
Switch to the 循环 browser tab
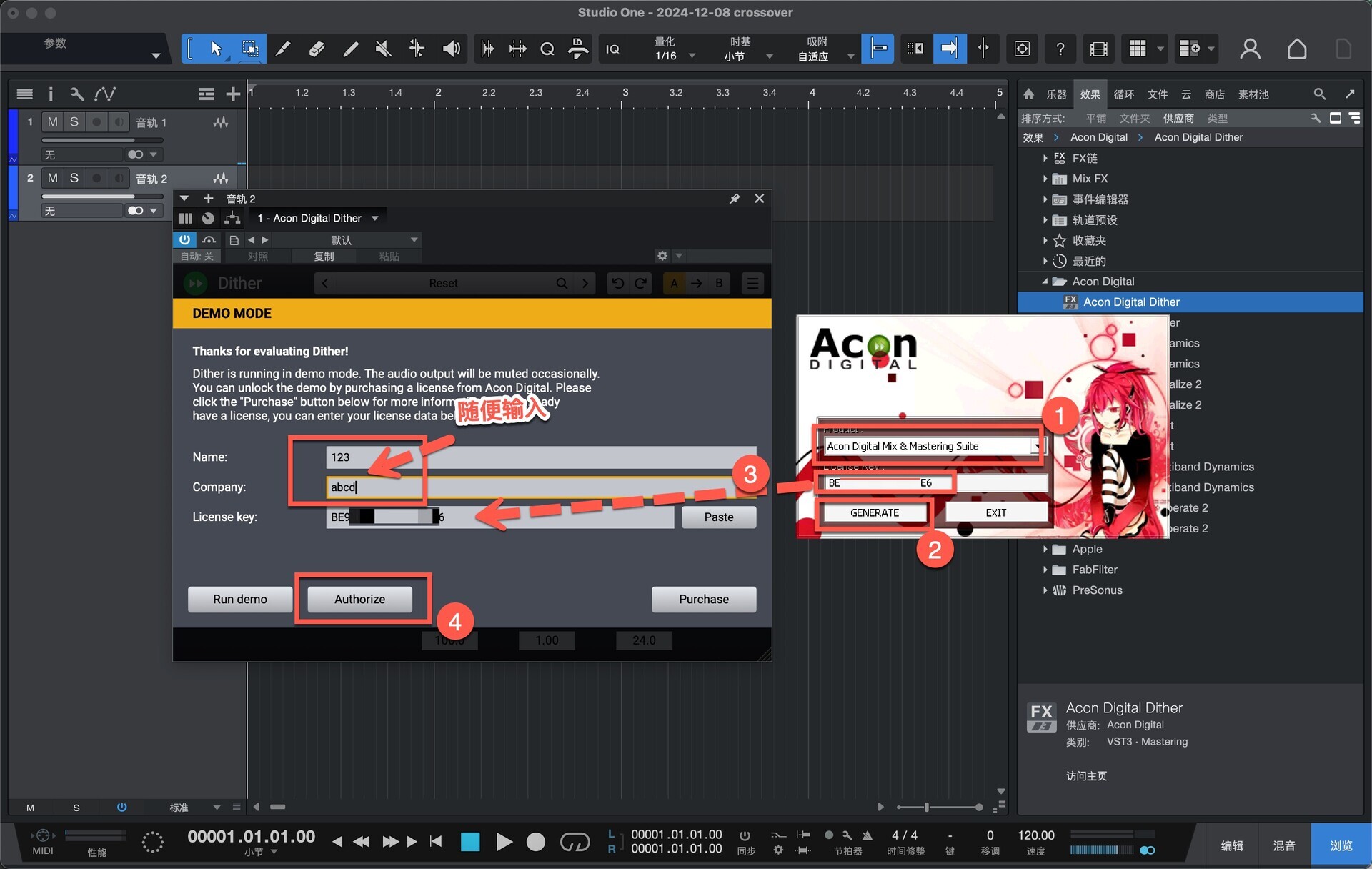click(1124, 94)
